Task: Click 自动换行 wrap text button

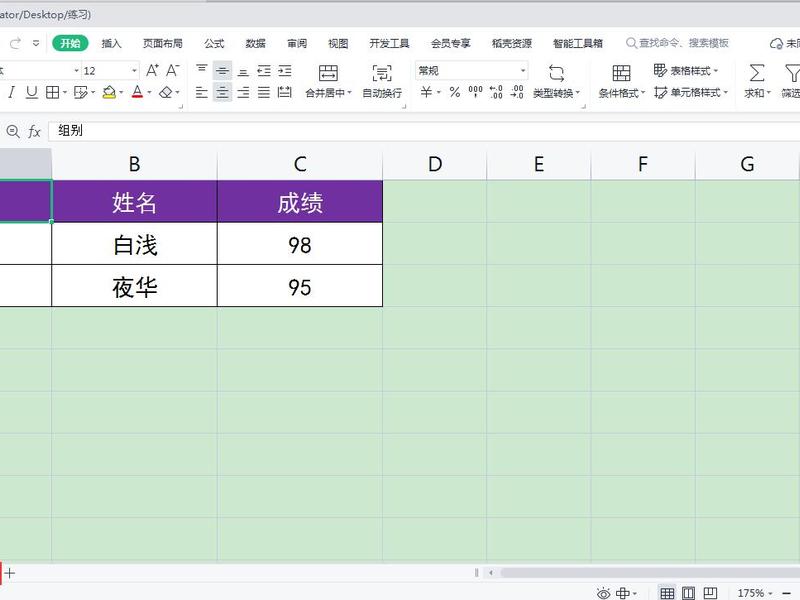Action: click(x=382, y=81)
